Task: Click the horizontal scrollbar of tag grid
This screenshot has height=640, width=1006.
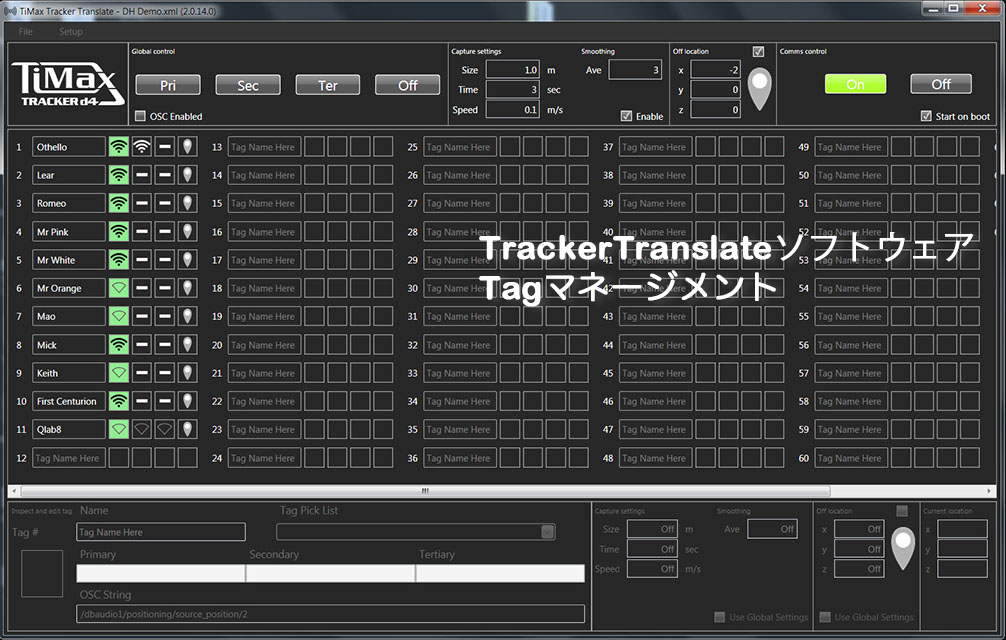Action: 425,491
